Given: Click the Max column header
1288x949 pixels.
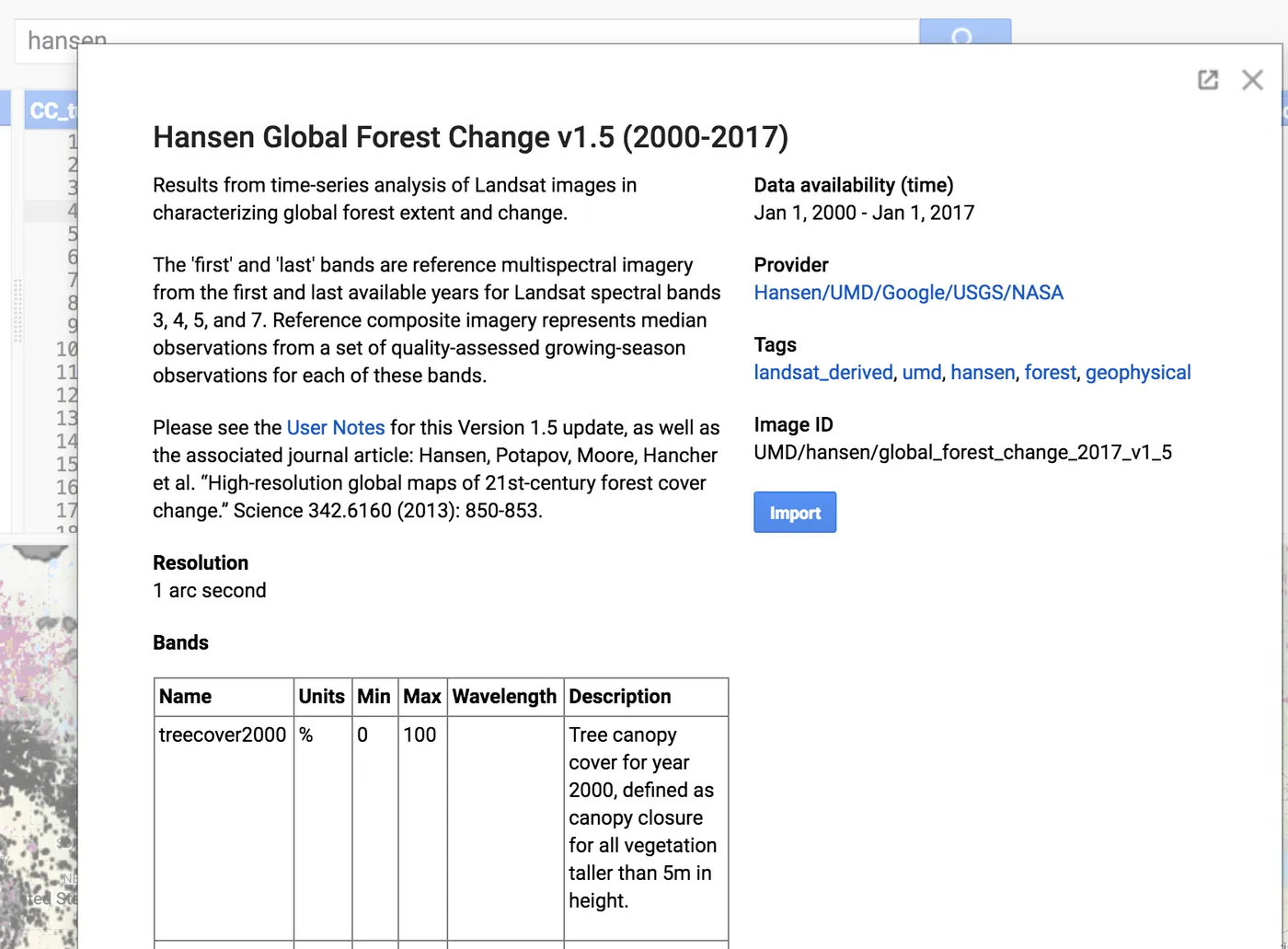Looking at the screenshot, I should point(422,697).
